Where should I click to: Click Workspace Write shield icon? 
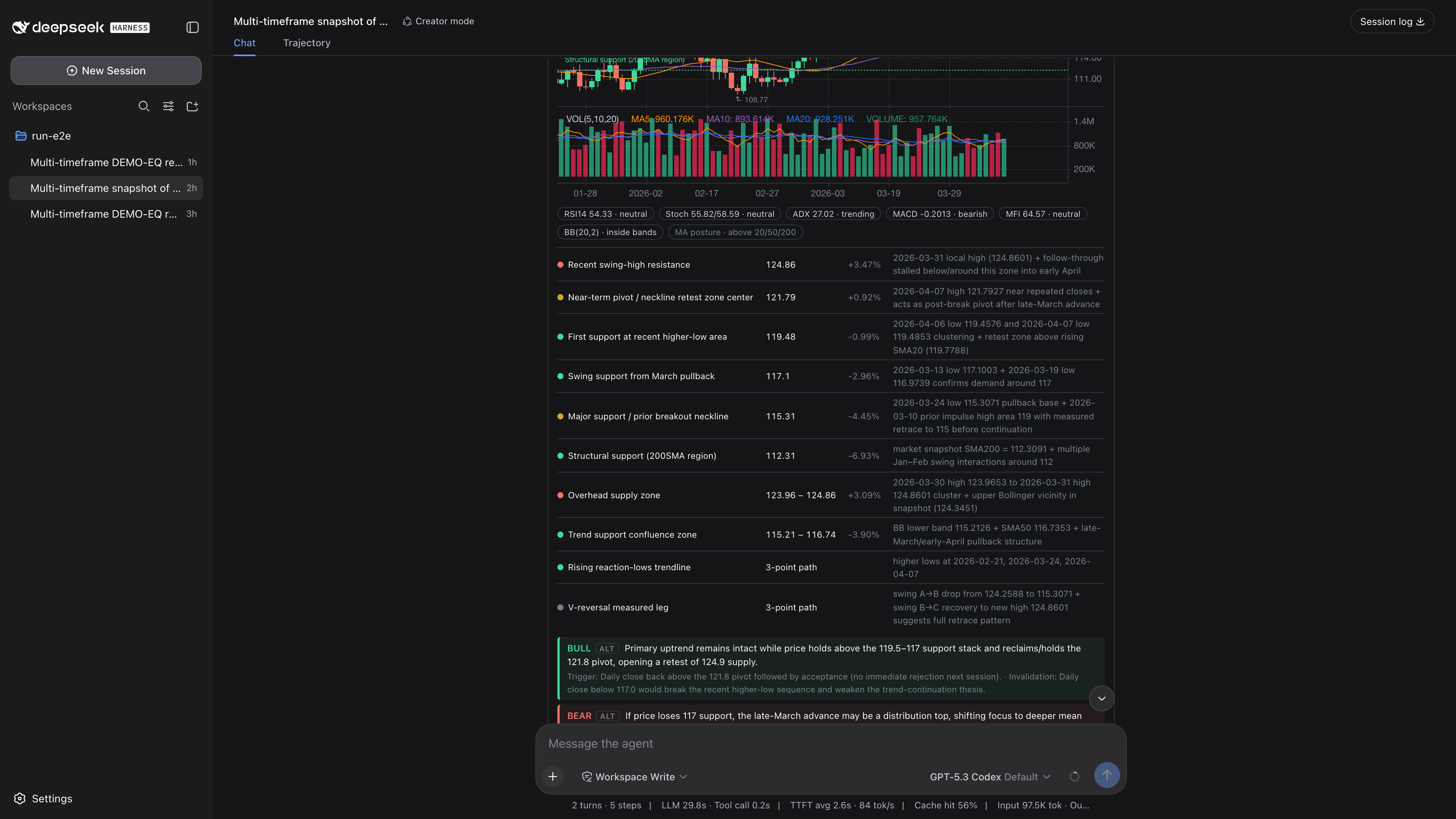(x=587, y=777)
